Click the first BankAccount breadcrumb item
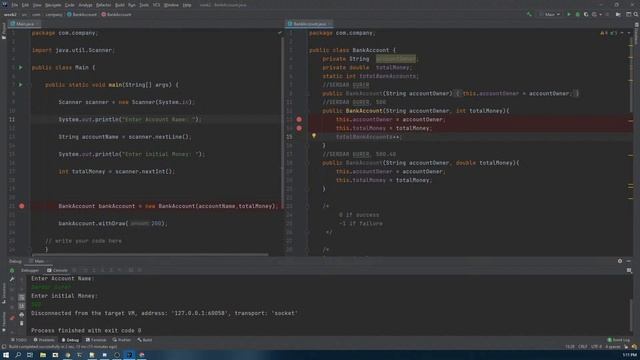The height and width of the screenshot is (360, 640). click(82, 14)
